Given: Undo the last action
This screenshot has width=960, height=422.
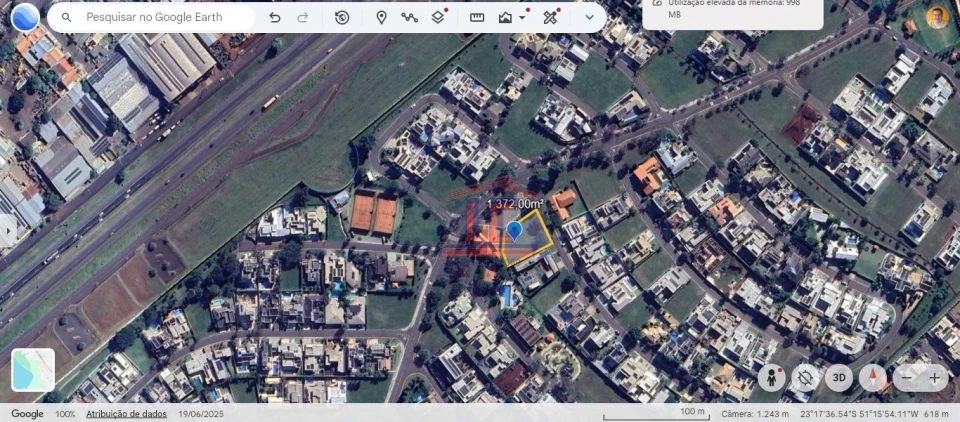Looking at the screenshot, I should click(275, 18).
